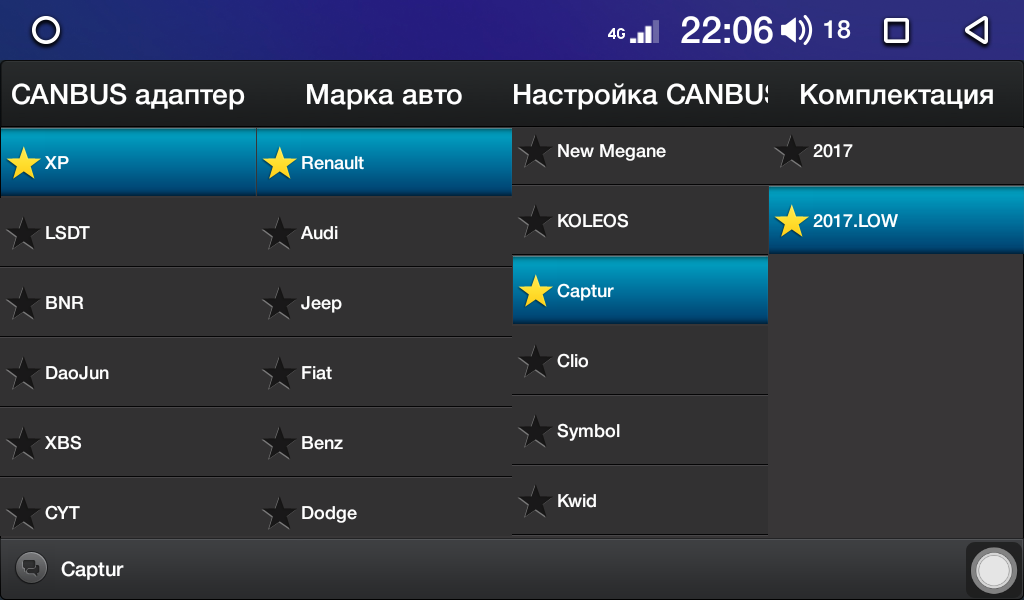
Task: Choose the 2017.LOW configuration
Action: tap(896, 221)
